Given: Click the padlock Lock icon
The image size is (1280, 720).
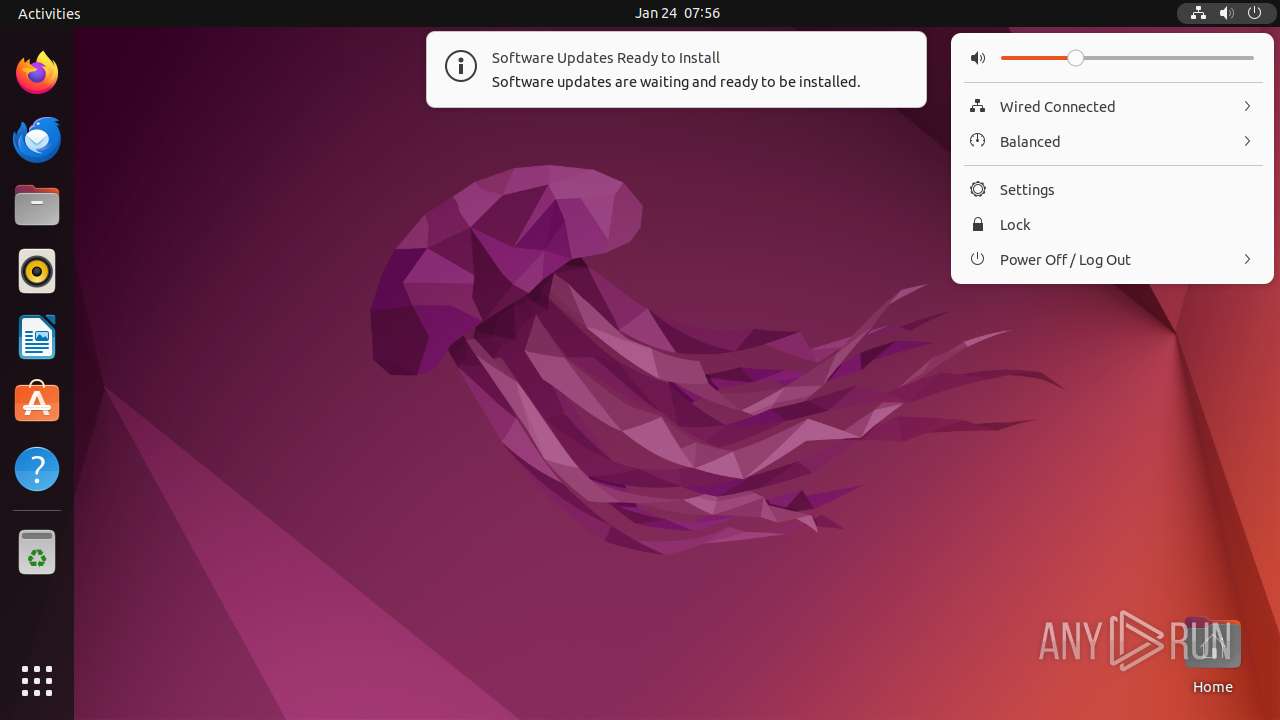Looking at the screenshot, I should [978, 224].
